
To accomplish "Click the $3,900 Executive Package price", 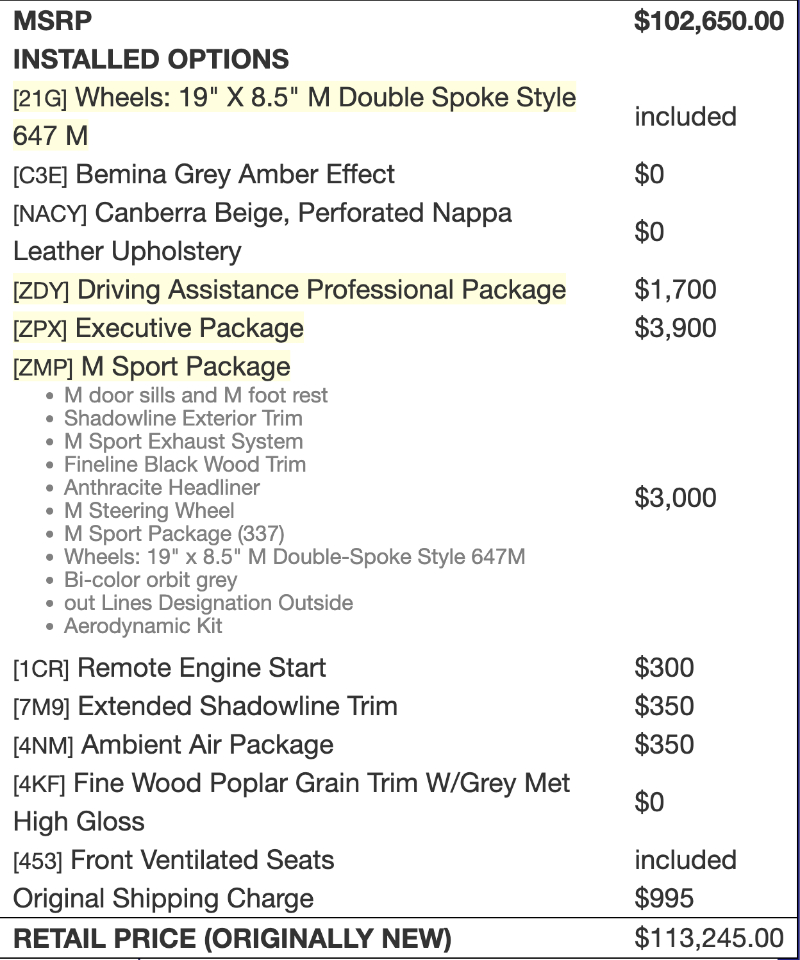I will 675,328.
